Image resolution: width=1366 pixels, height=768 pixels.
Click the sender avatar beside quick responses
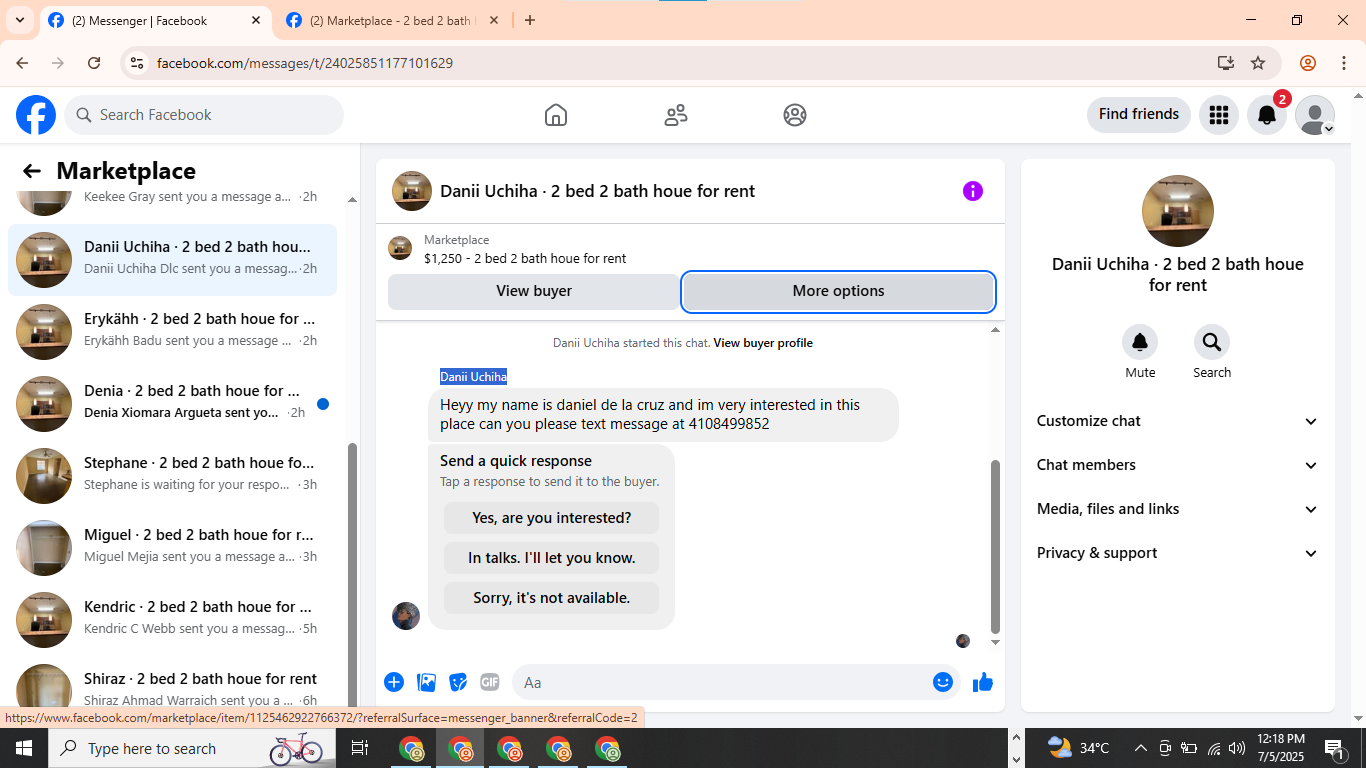click(x=406, y=616)
